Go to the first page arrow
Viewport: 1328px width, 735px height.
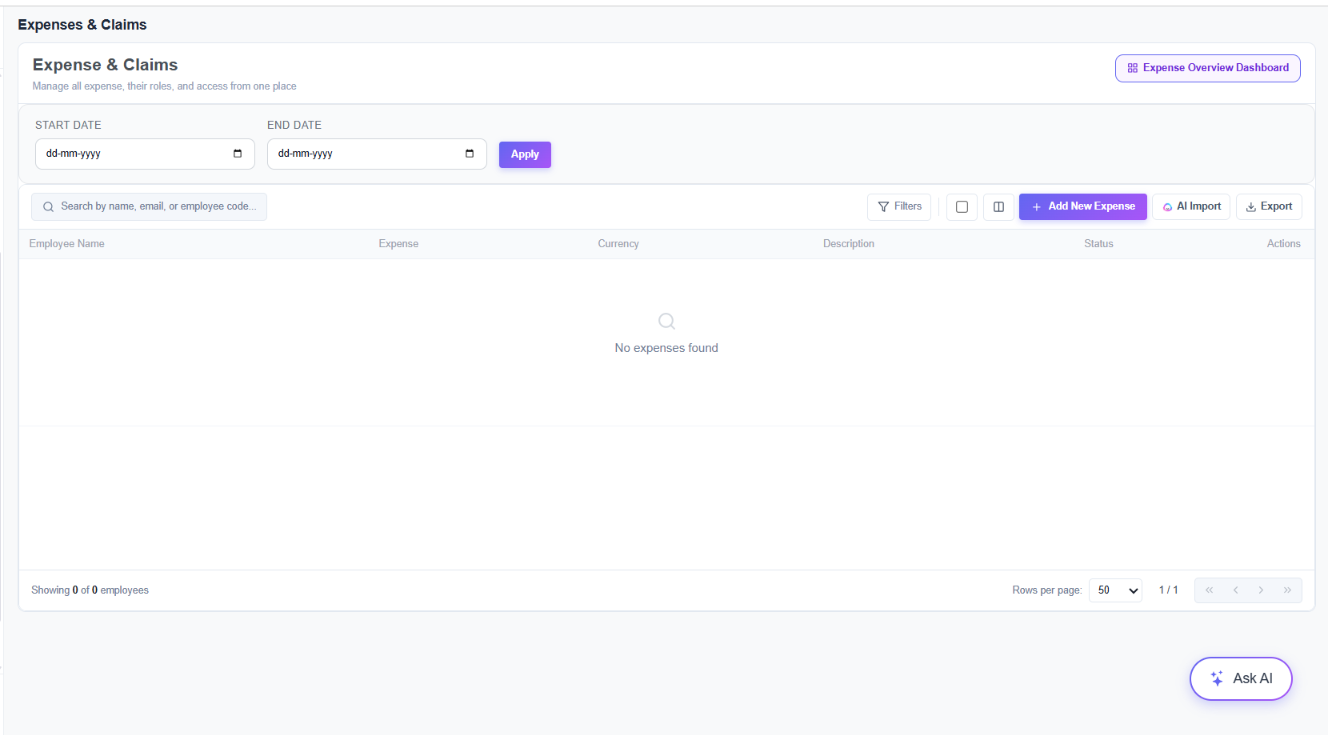point(1209,590)
